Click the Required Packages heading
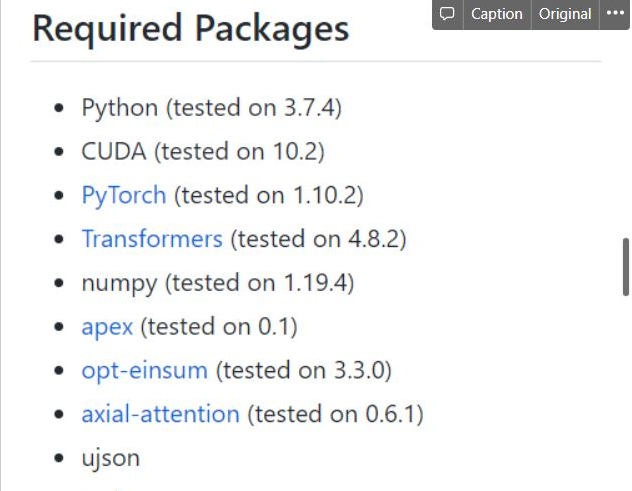The height and width of the screenshot is (491, 632). (191, 29)
